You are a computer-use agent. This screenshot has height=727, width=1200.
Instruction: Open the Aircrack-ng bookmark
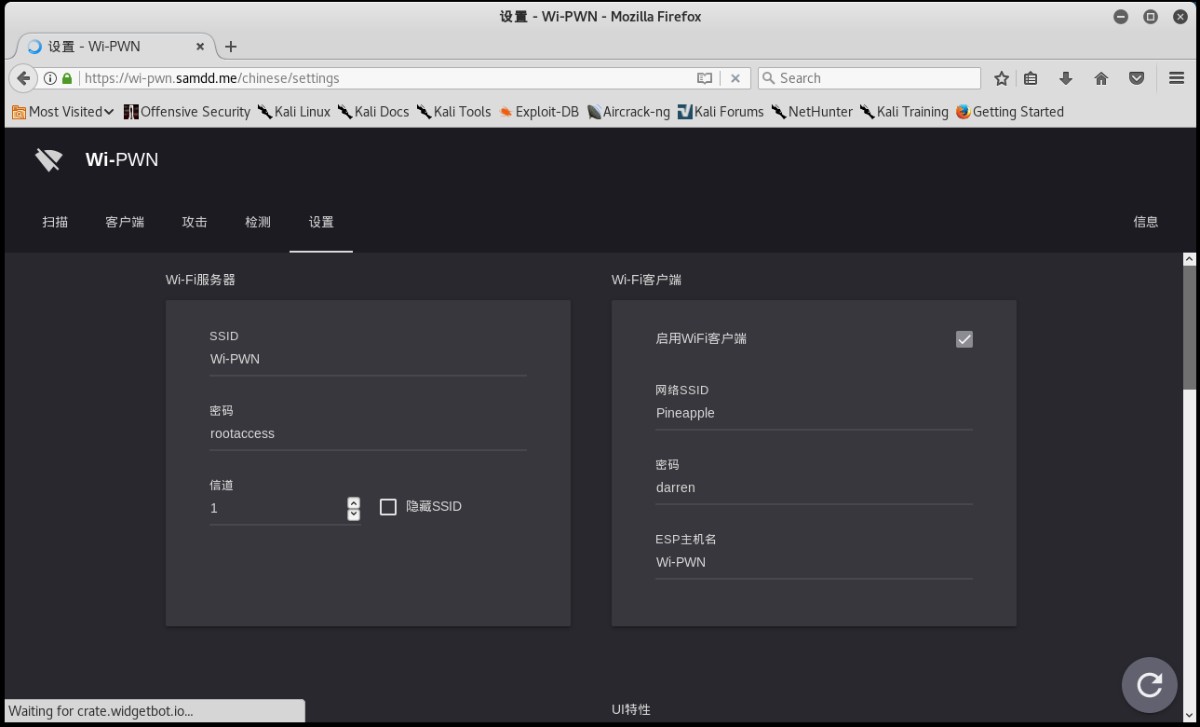tap(629, 112)
